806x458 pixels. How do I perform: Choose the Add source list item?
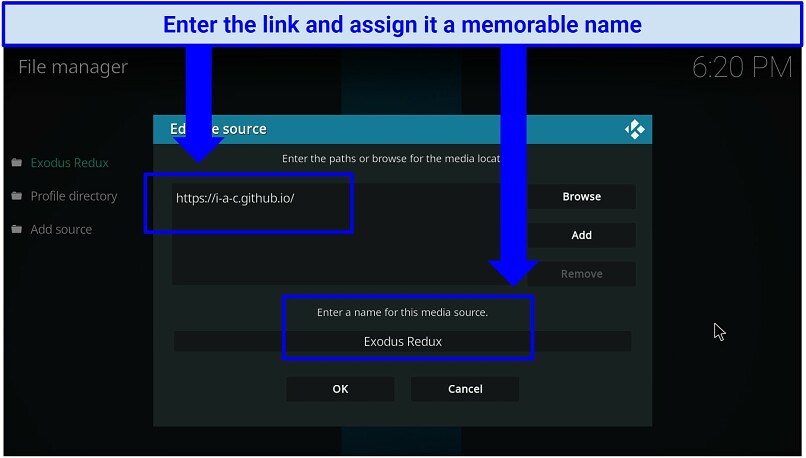pyautogui.click(x=61, y=229)
